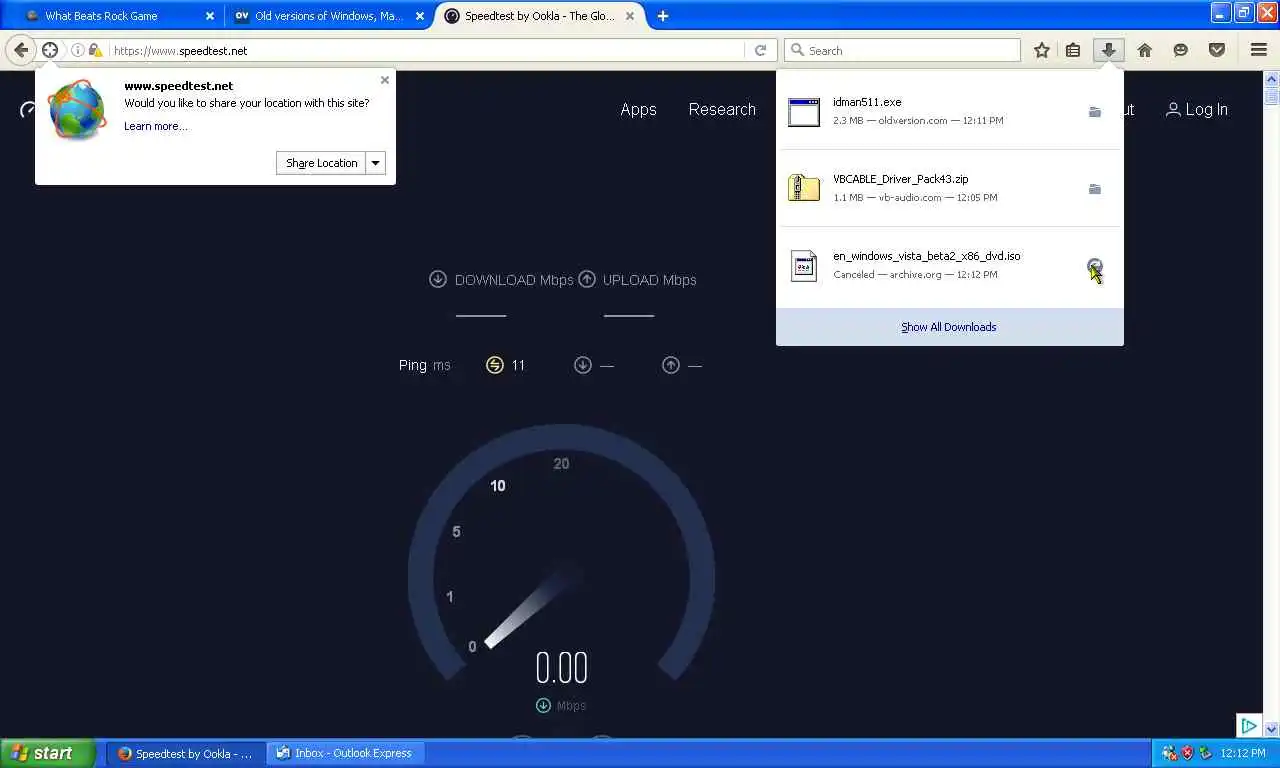Follow the Learn more link in location popup
1280x768 pixels.
(155, 126)
